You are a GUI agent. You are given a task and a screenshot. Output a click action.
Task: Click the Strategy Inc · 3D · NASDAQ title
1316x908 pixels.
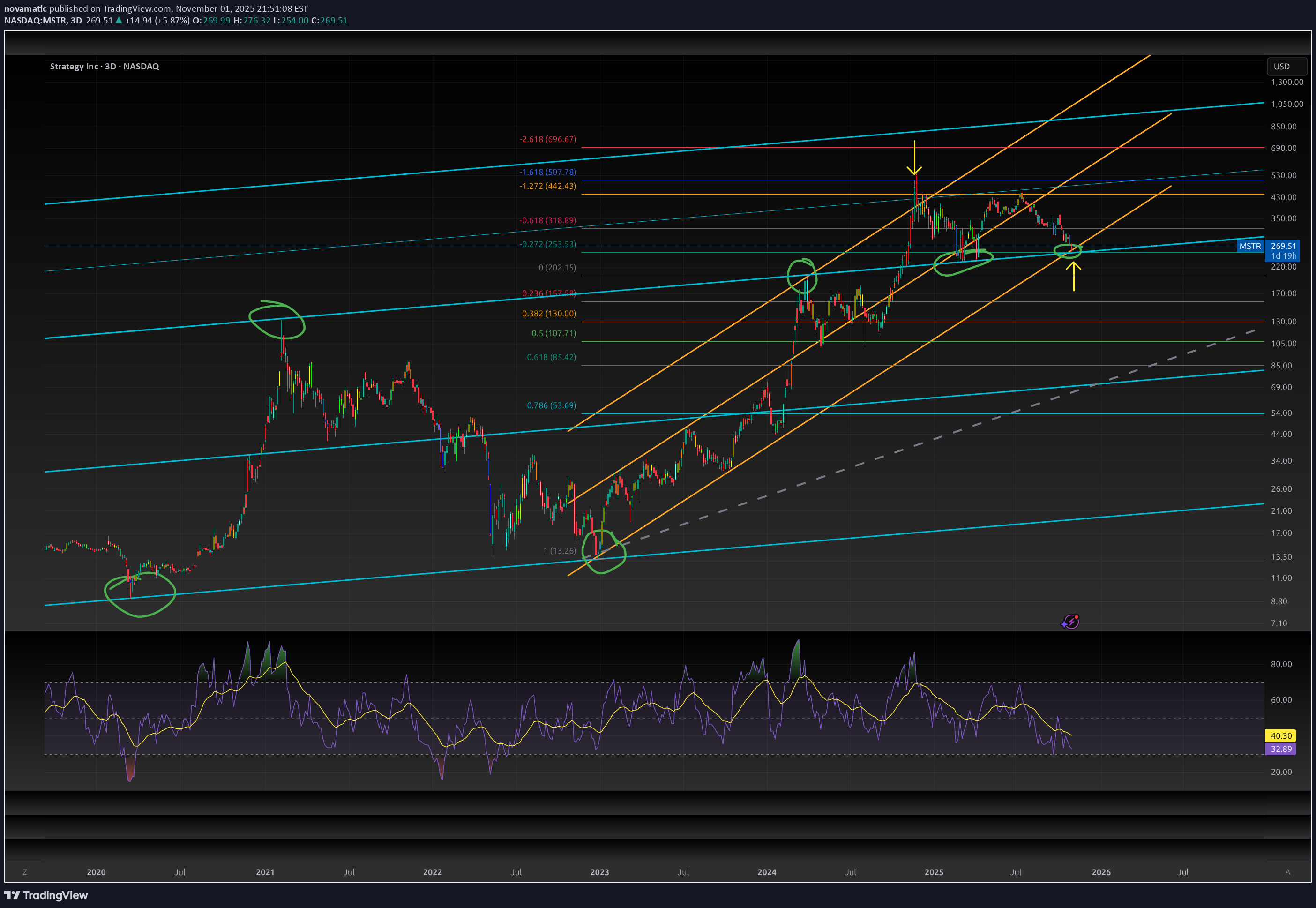click(105, 67)
